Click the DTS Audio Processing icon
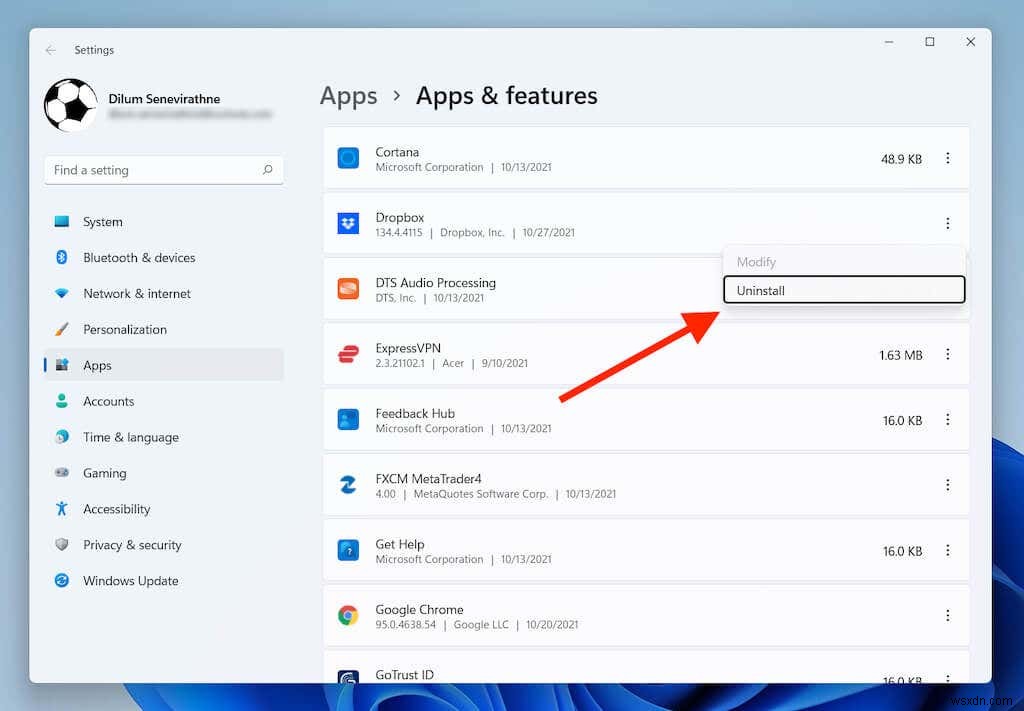Image resolution: width=1024 pixels, height=711 pixels. pyautogui.click(x=347, y=289)
